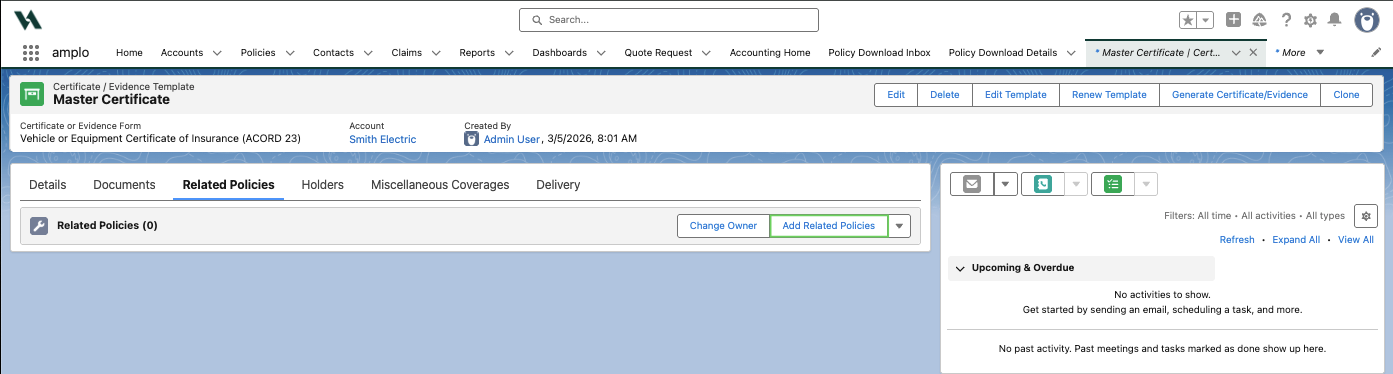Click in the global Search field

[x=669, y=19]
